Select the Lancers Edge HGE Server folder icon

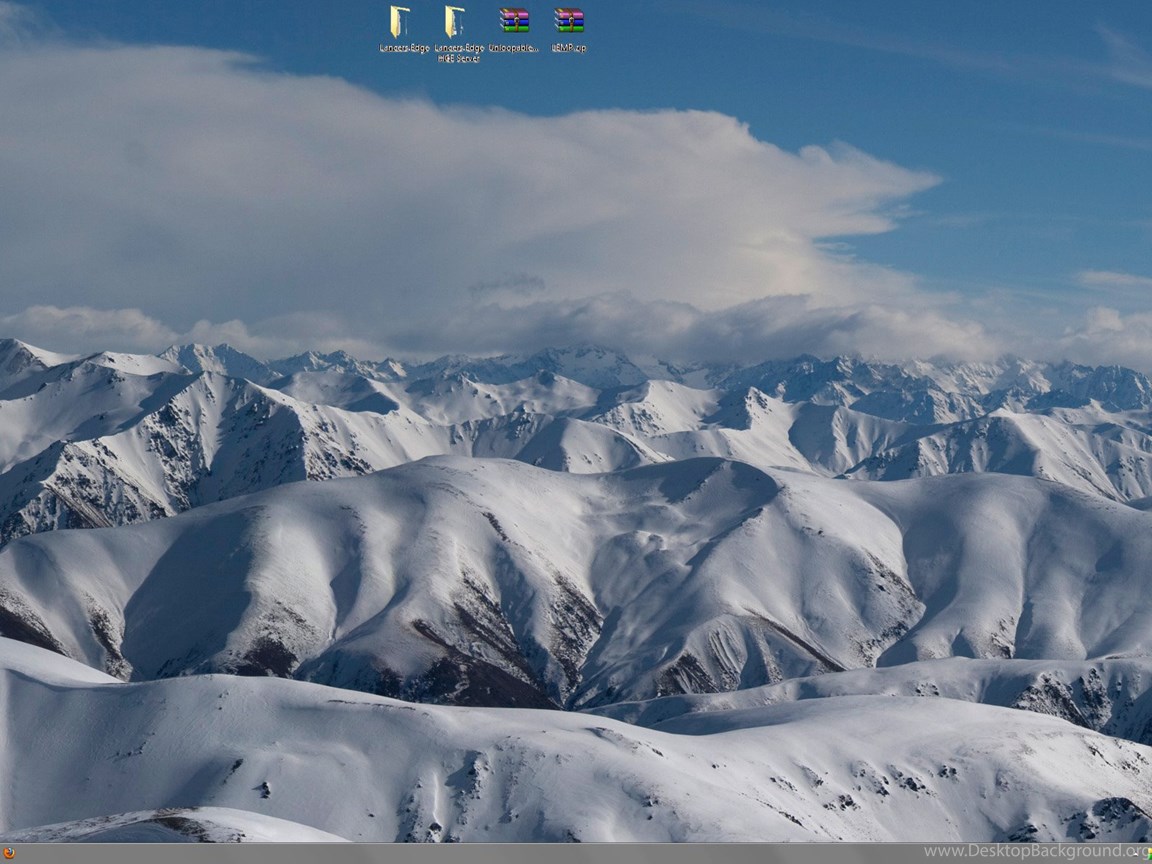point(455,22)
